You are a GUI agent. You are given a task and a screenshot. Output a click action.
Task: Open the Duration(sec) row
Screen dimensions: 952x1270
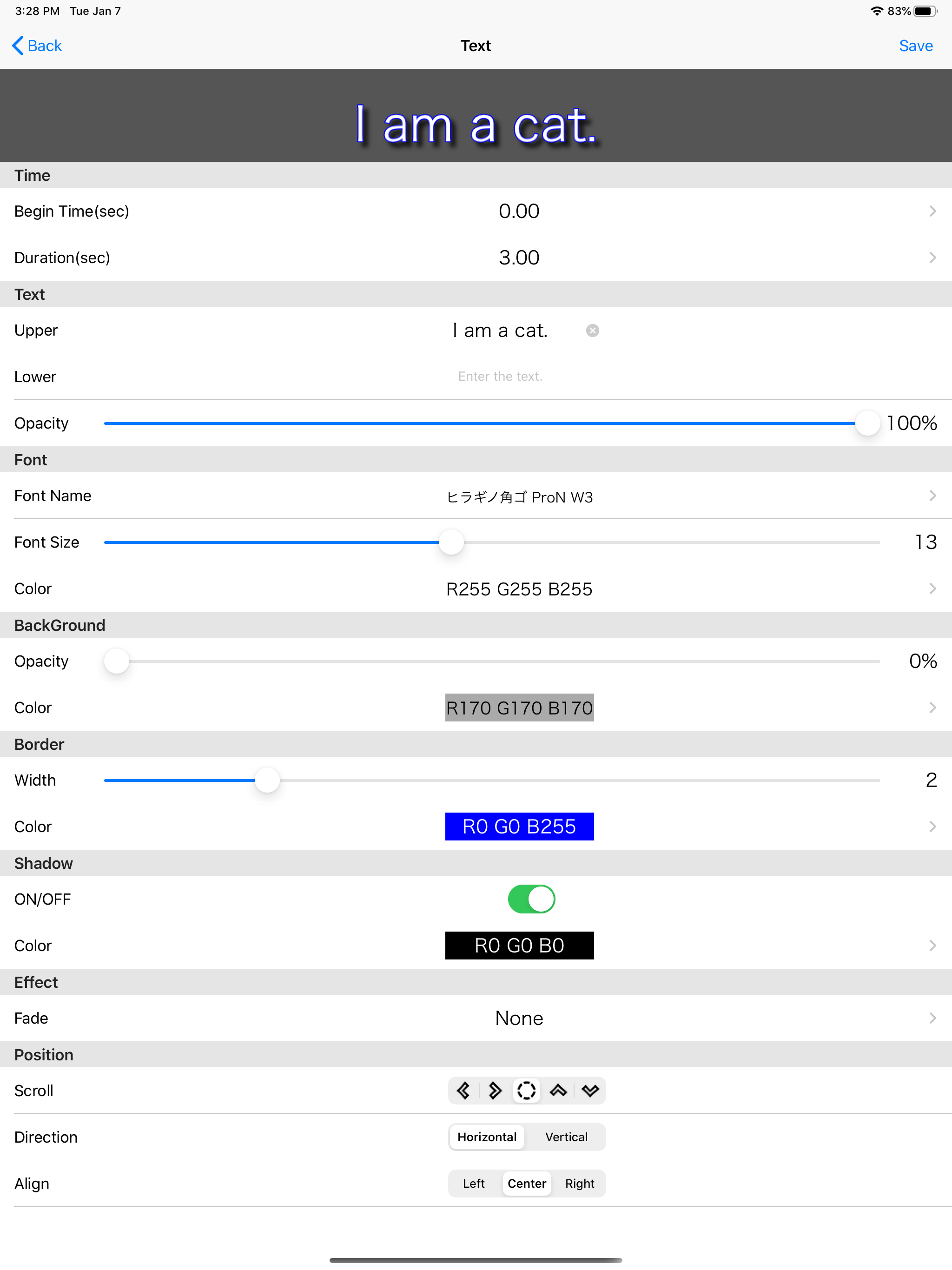tap(519, 258)
